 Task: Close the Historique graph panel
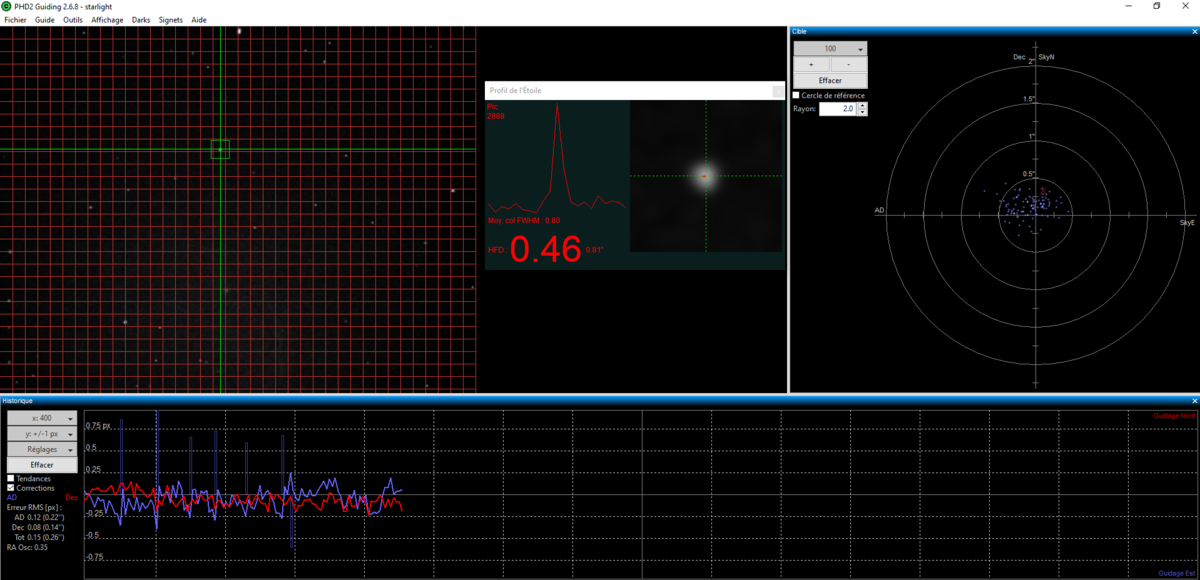tap(1193, 400)
